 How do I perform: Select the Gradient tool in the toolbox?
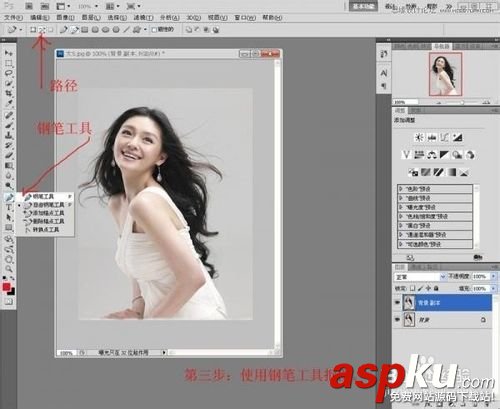click(9, 166)
